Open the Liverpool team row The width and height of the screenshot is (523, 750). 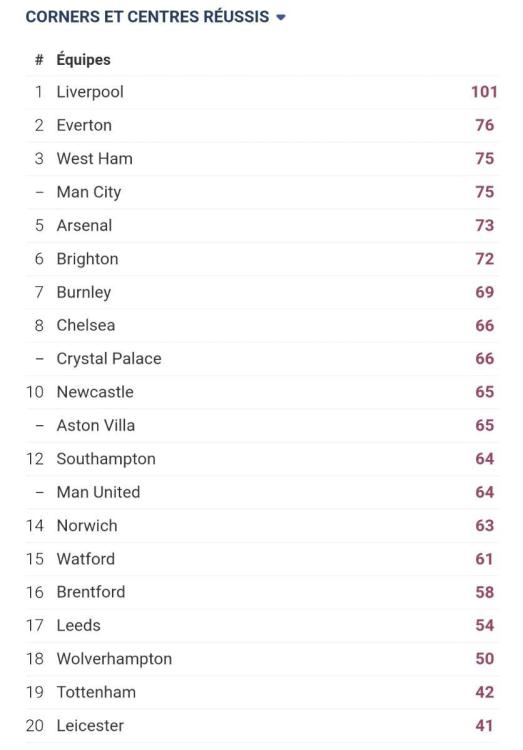(262, 92)
